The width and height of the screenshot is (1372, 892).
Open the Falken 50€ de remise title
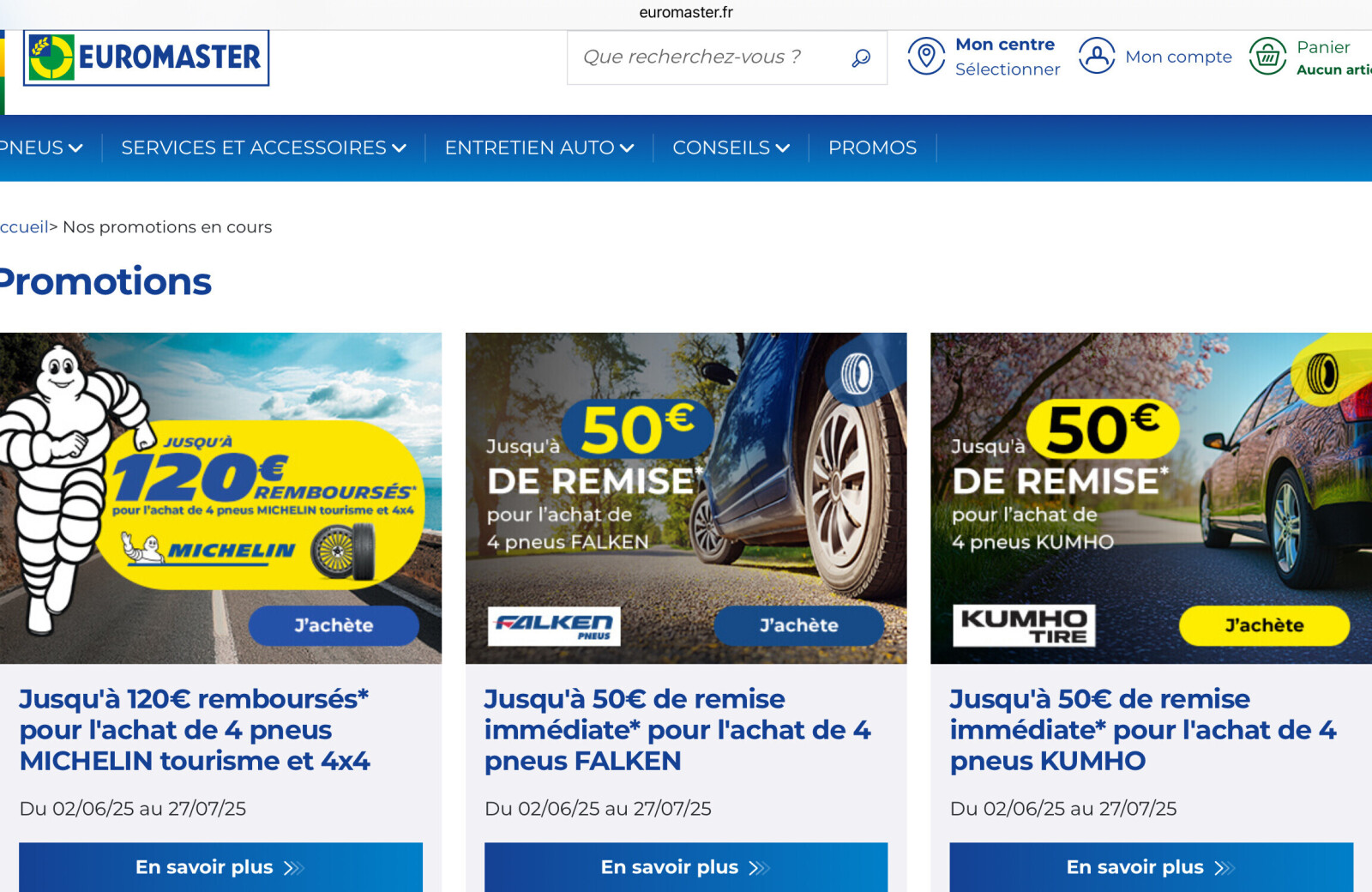[x=677, y=730]
